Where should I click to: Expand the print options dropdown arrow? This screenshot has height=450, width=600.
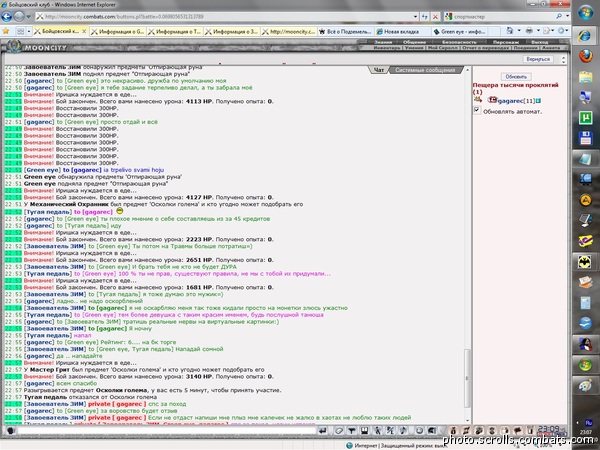pos(538,31)
